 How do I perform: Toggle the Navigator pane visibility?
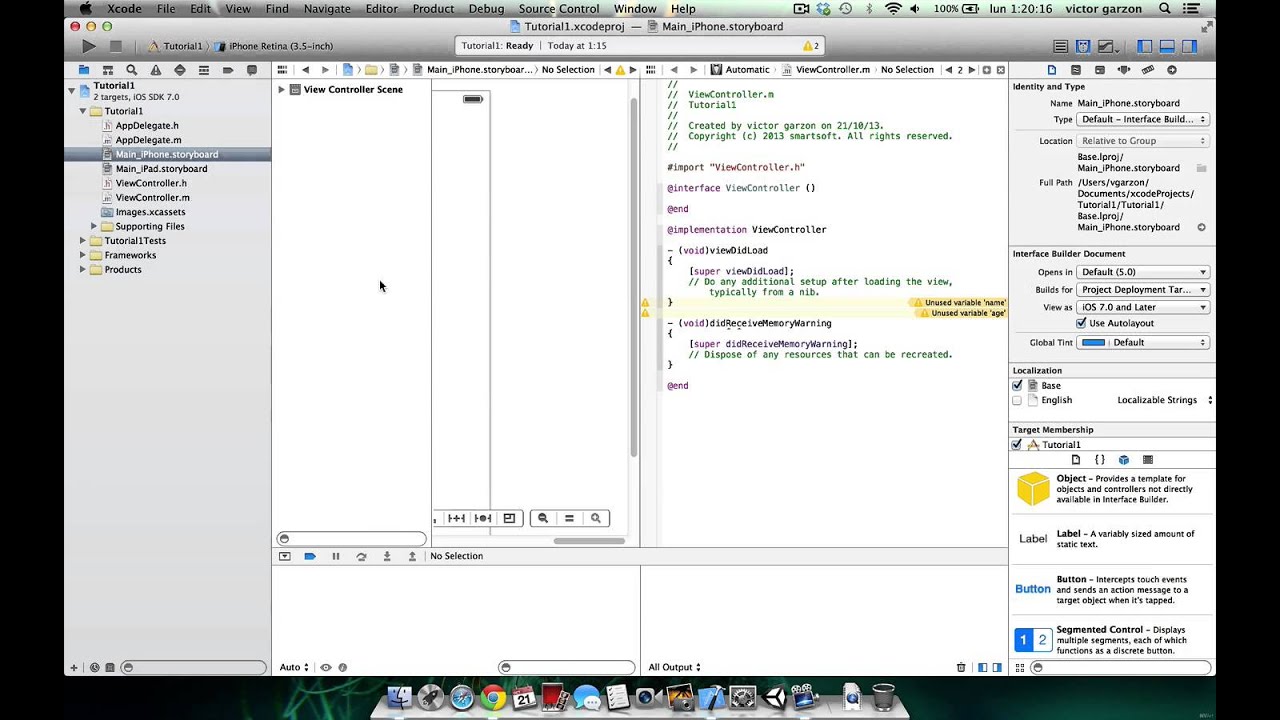[x=1145, y=46]
